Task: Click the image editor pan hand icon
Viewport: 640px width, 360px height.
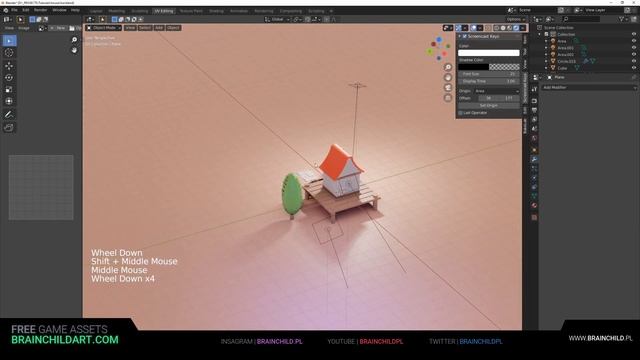Action: (74, 50)
